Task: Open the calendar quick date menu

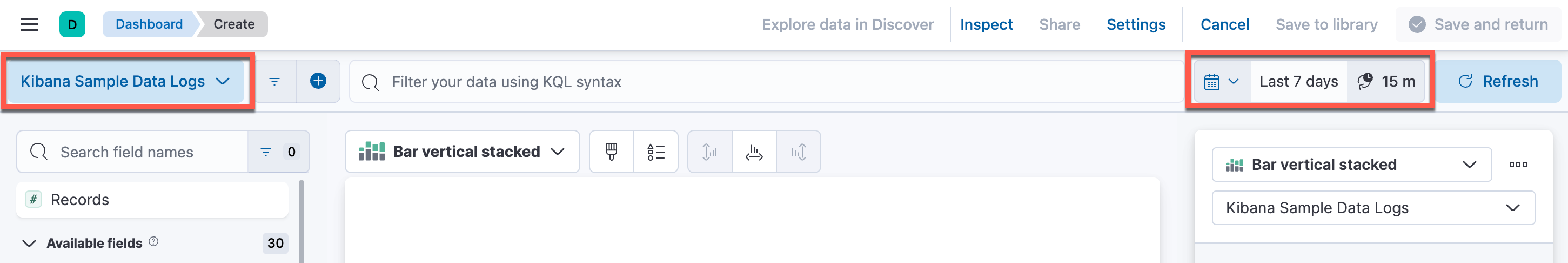Action: (x=1221, y=81)
